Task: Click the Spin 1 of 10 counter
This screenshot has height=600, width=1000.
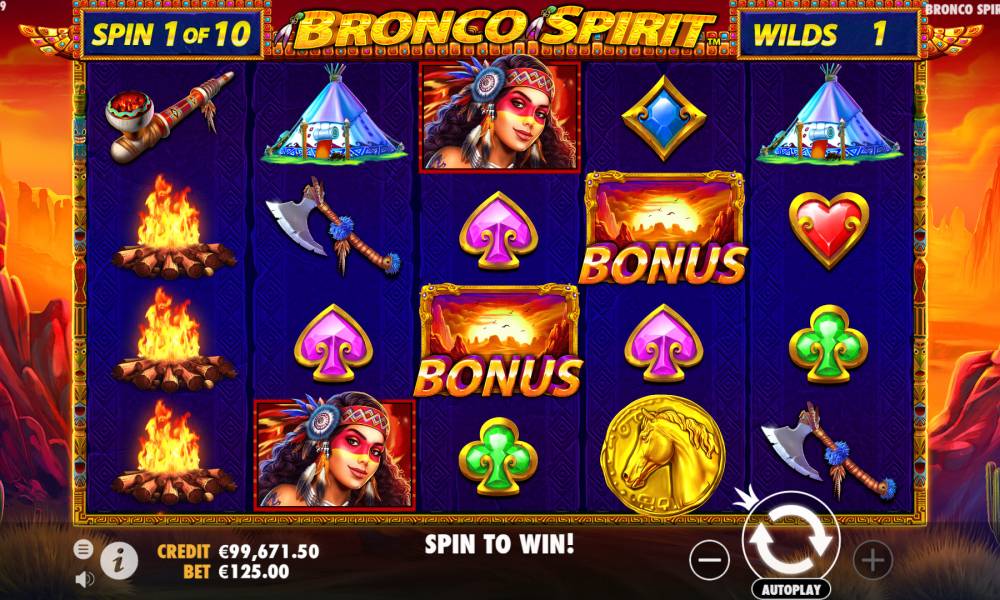Action: (x=172, y=34)
